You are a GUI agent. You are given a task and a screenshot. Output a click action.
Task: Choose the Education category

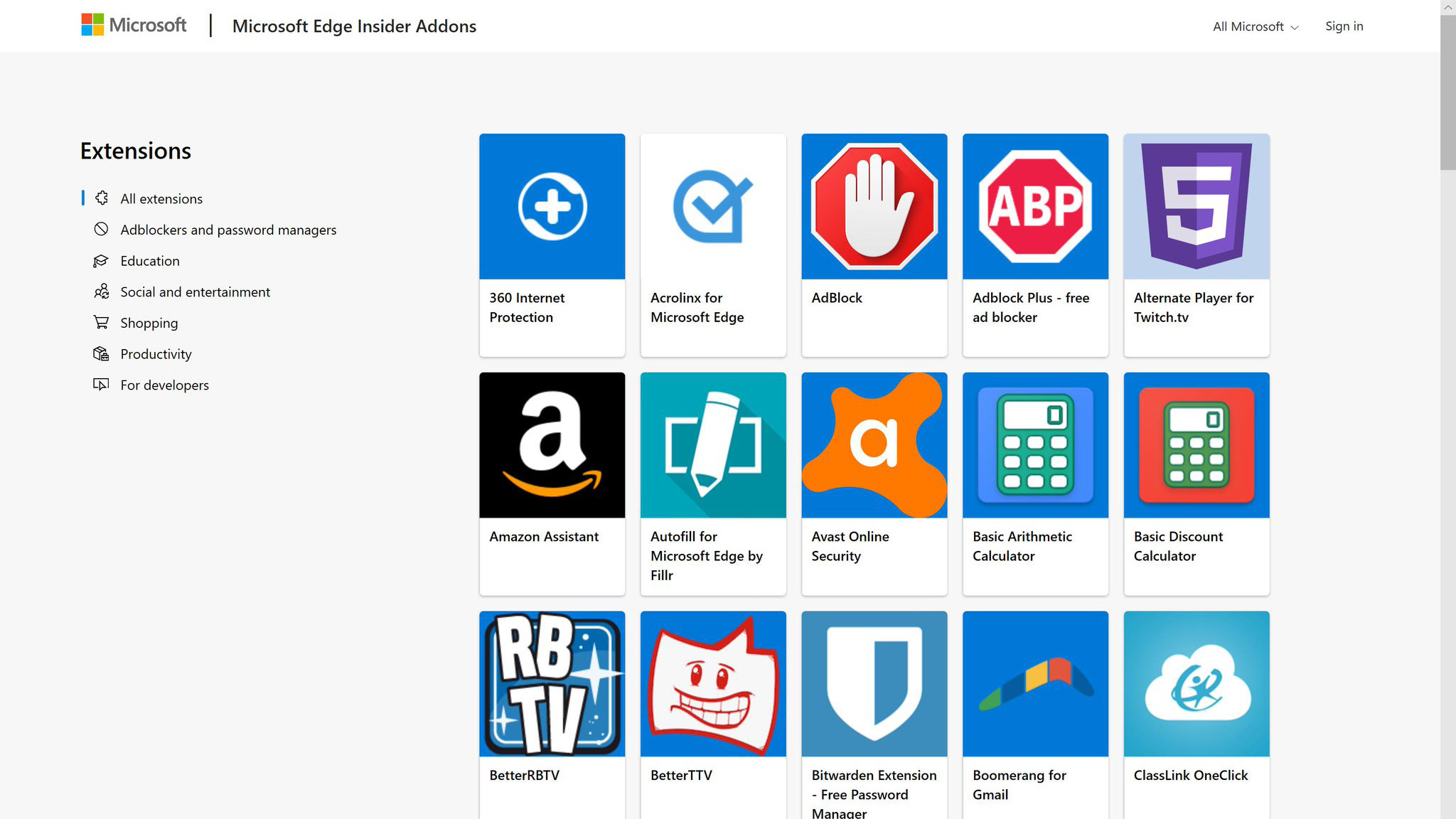(150, 261)
